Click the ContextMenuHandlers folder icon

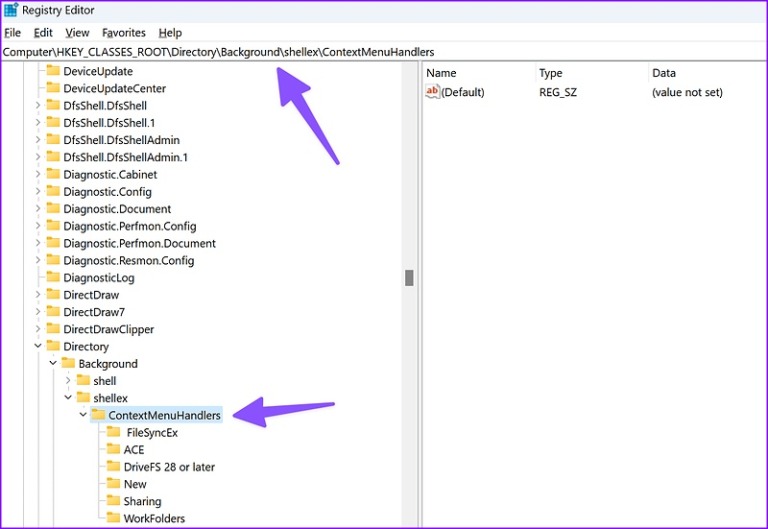click(98, 414)
